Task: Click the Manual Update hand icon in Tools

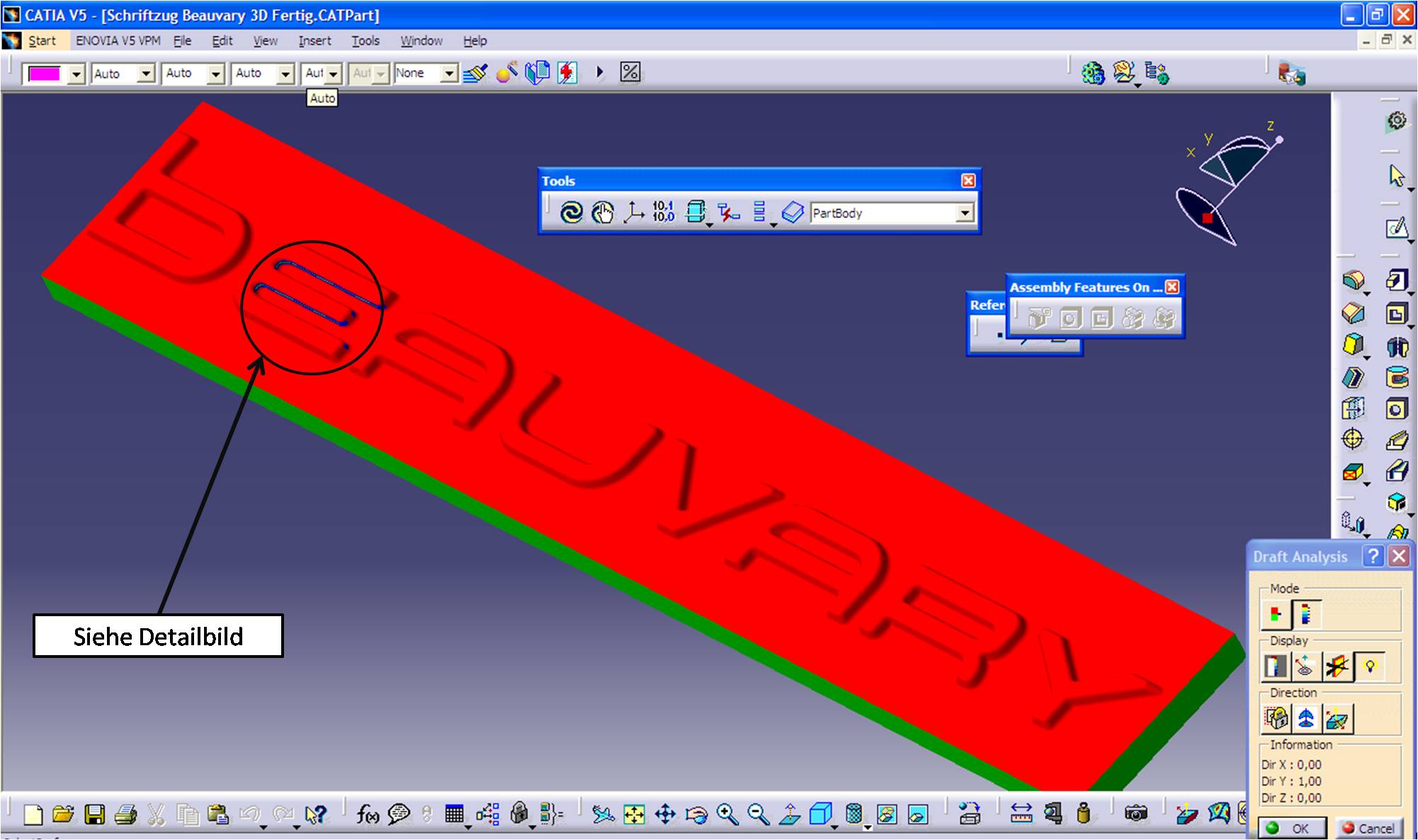Action: 602,212
